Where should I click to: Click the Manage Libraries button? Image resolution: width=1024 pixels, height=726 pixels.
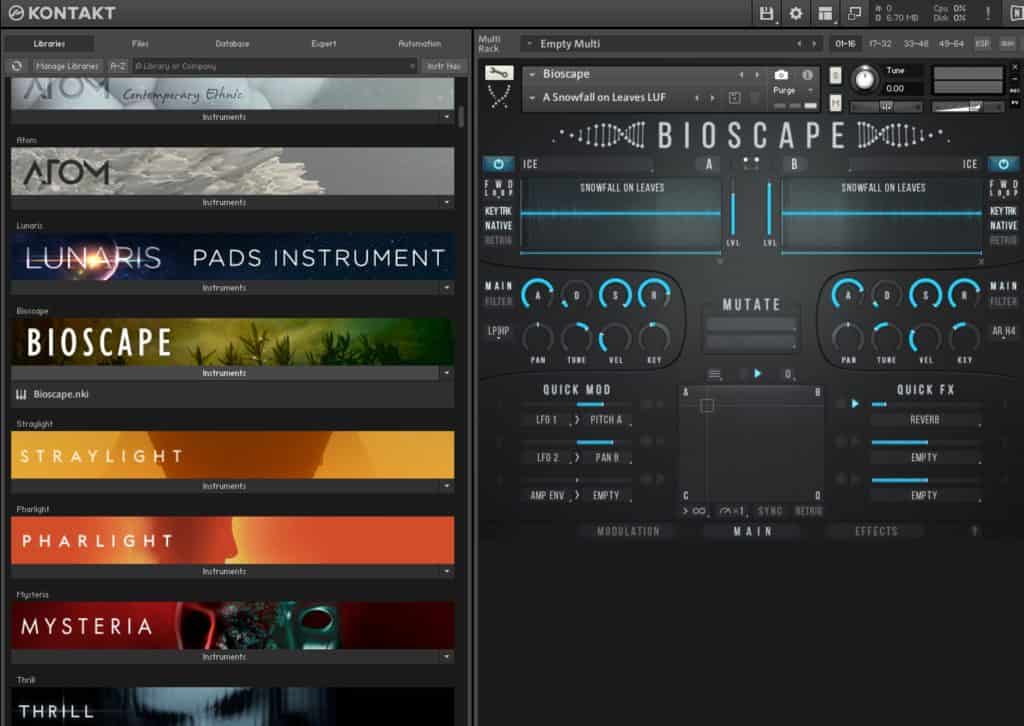point(67,66)
